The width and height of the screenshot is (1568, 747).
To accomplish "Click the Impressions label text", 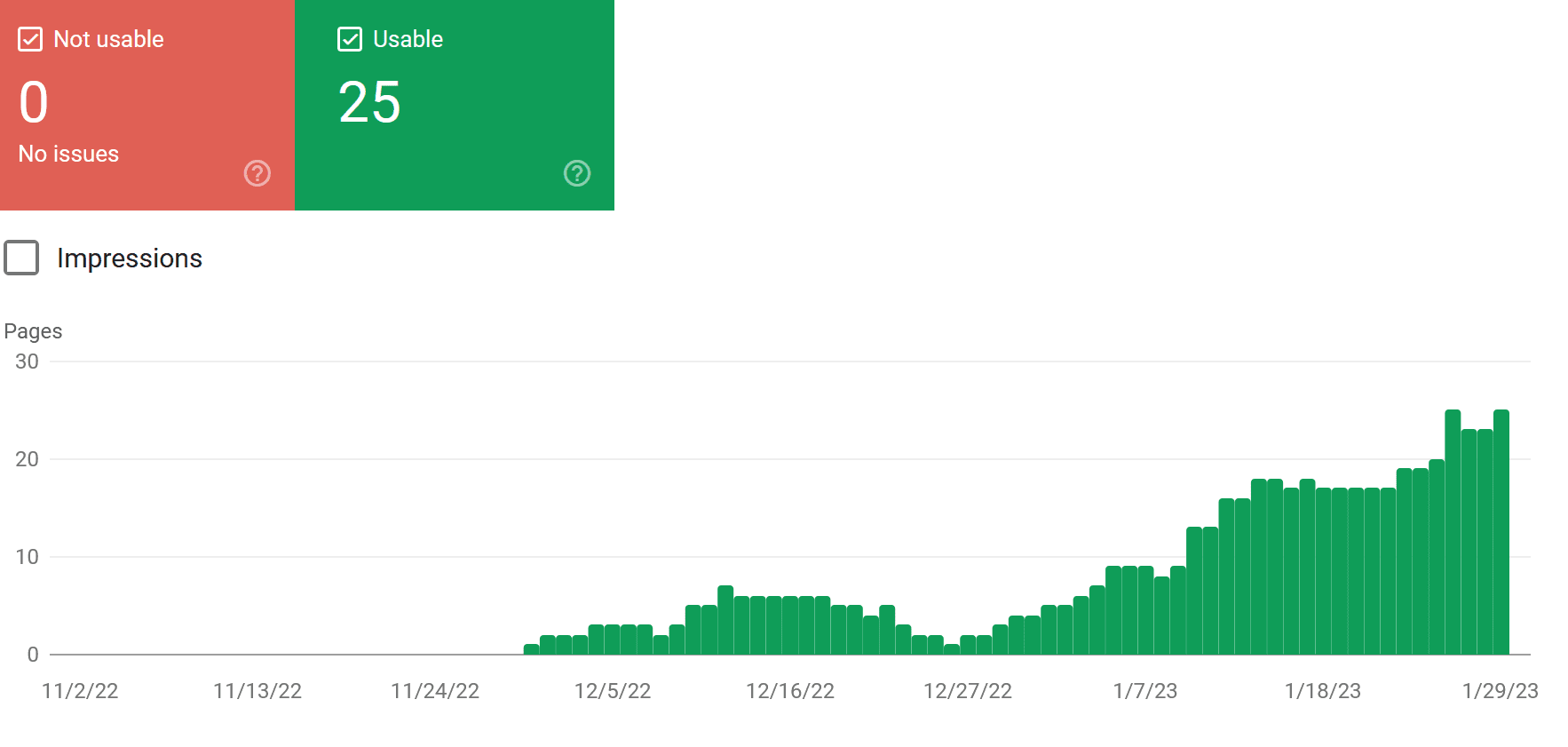I will (130, 258).
